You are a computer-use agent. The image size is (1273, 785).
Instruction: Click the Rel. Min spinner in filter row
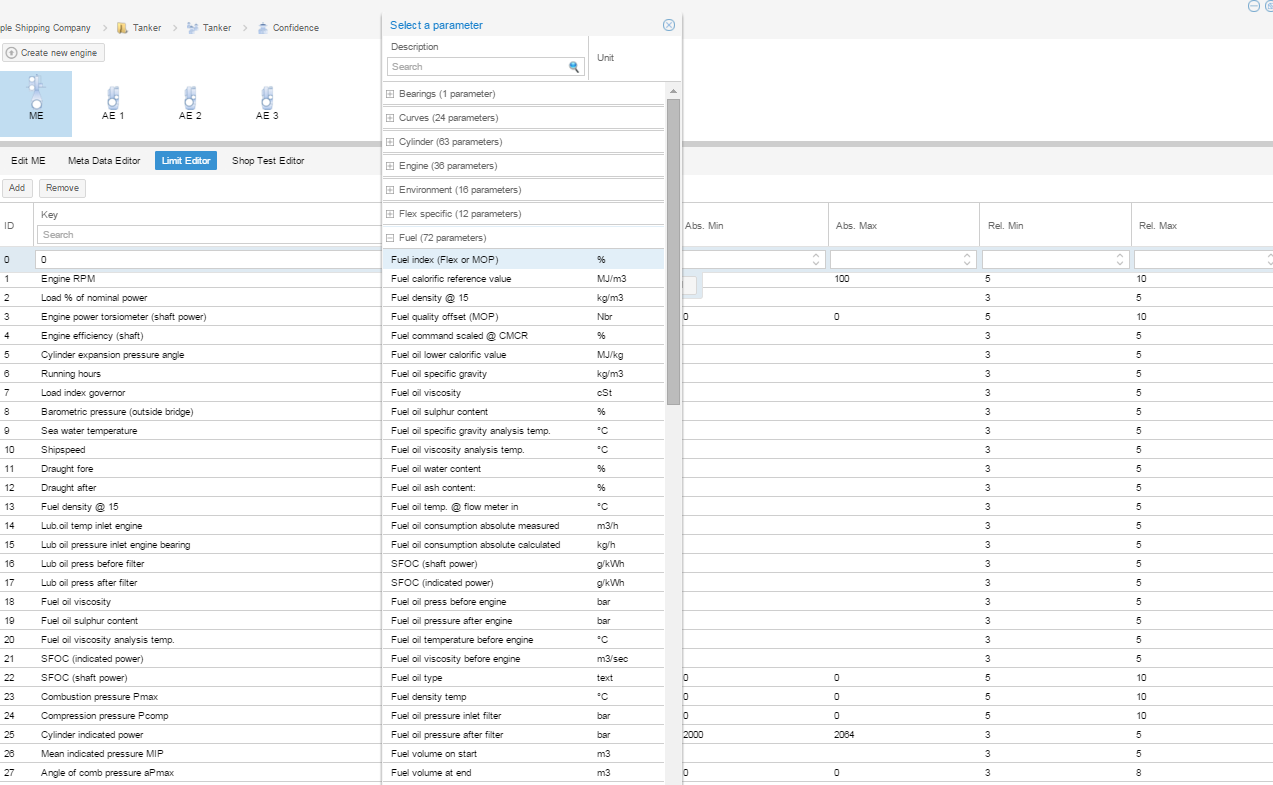pos(1119,260)
